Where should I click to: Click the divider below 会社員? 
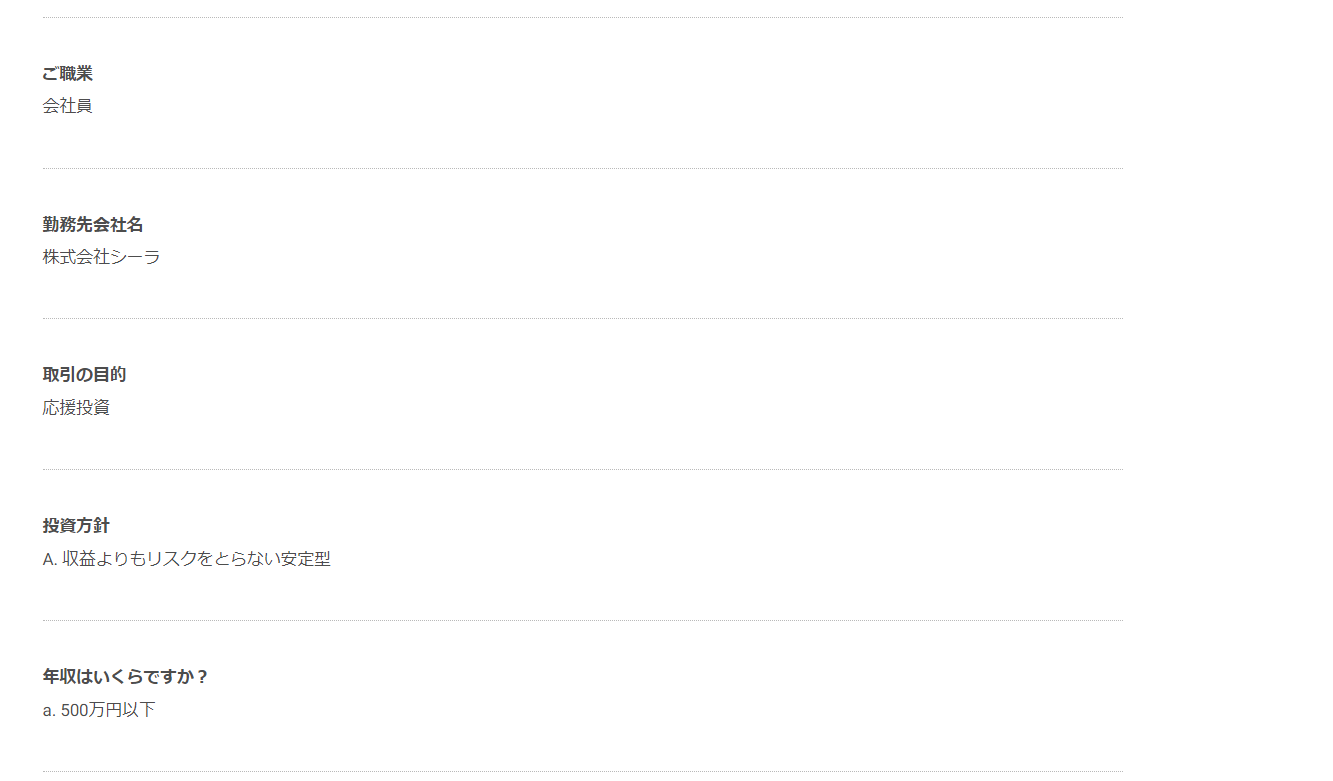(x=583, y=169)
